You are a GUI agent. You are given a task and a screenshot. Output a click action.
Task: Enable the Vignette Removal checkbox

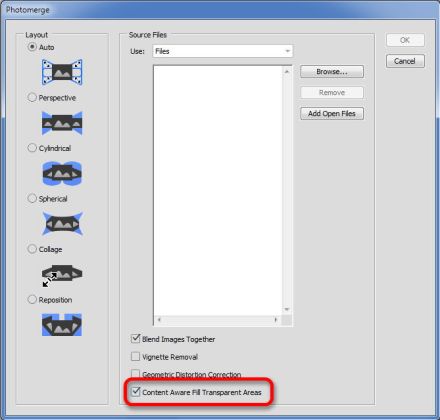[x=135, y=357]
